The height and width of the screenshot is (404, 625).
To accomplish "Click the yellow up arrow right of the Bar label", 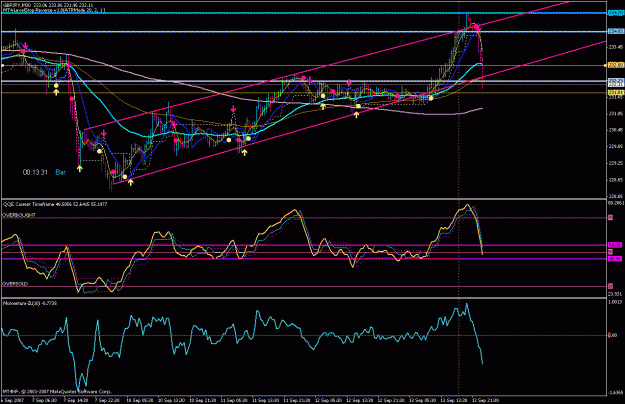I will (x=80, y=169).
